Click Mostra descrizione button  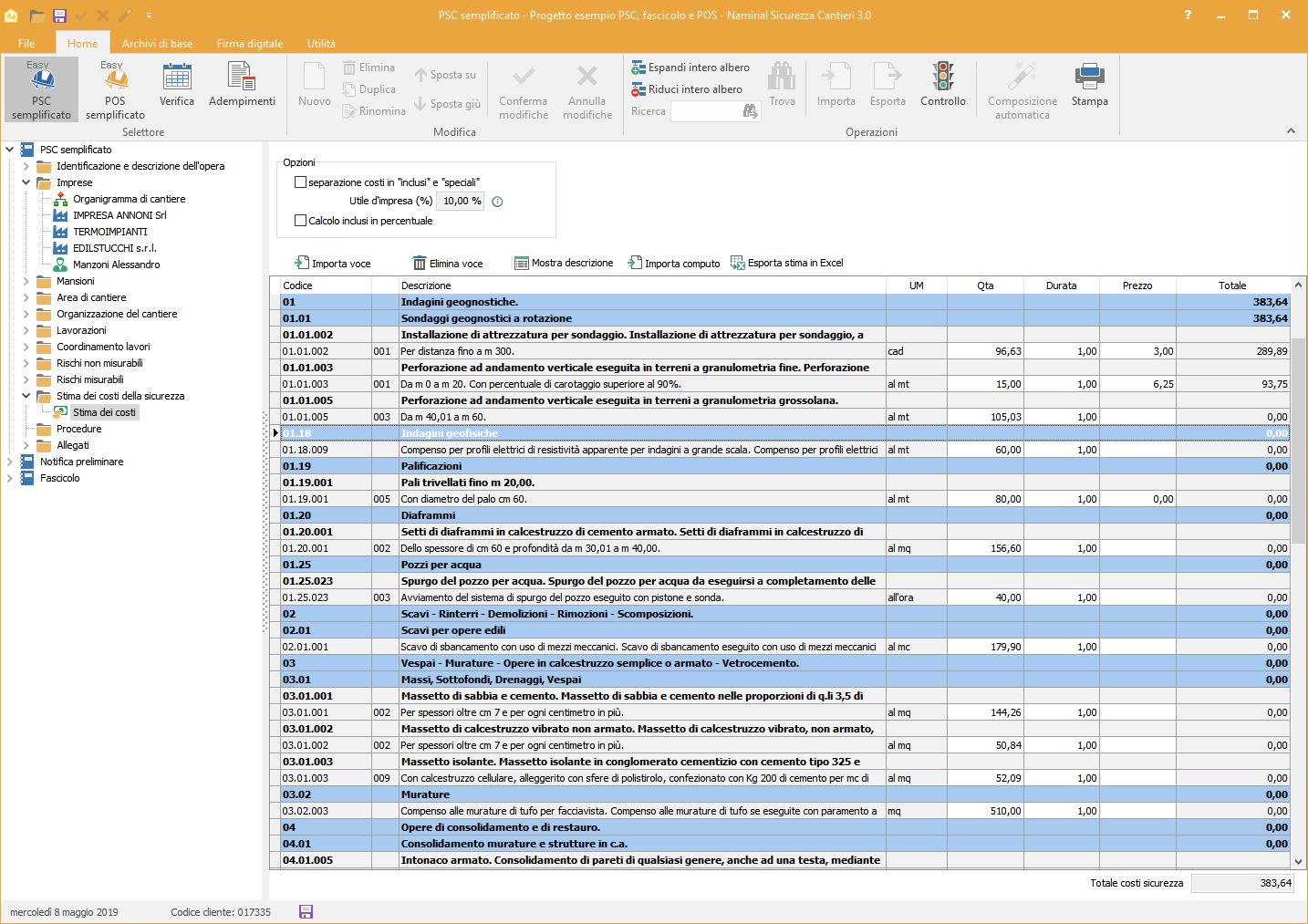click(564, 263)
